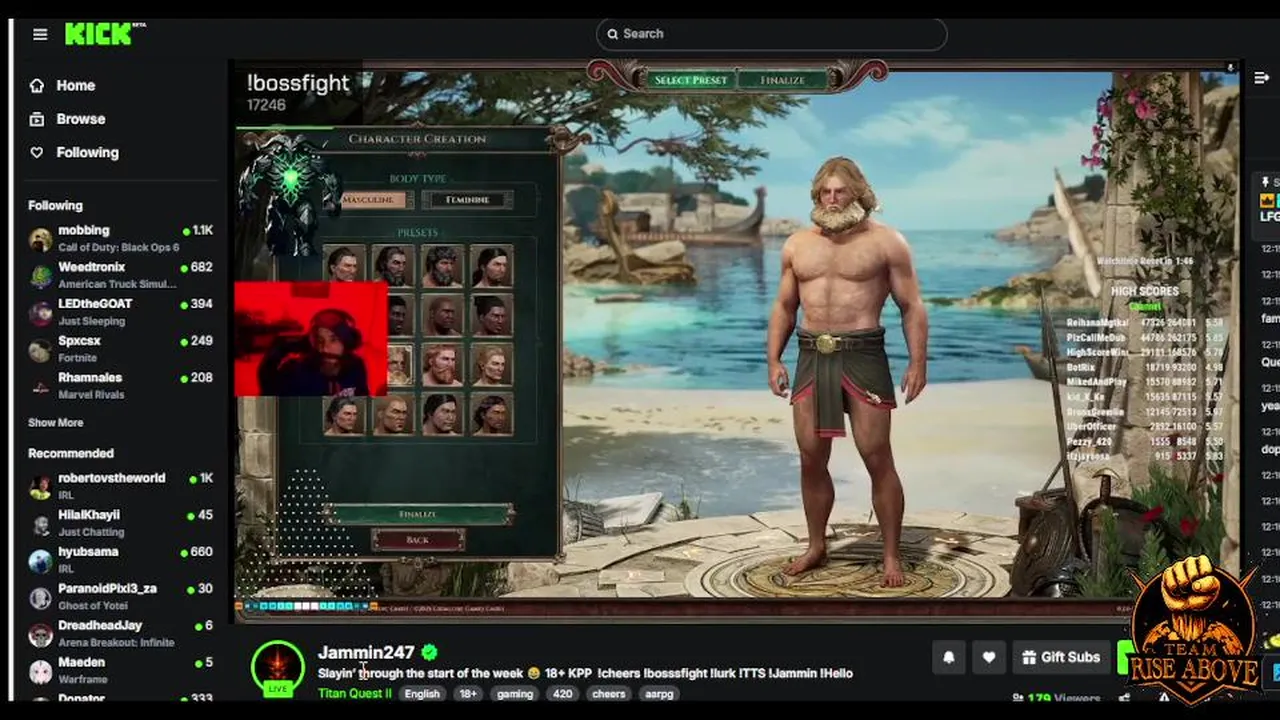Click the search magnifier icon
Image resolution: width=1280 pixels, height=720 pixels.
(x=611, y=34)
